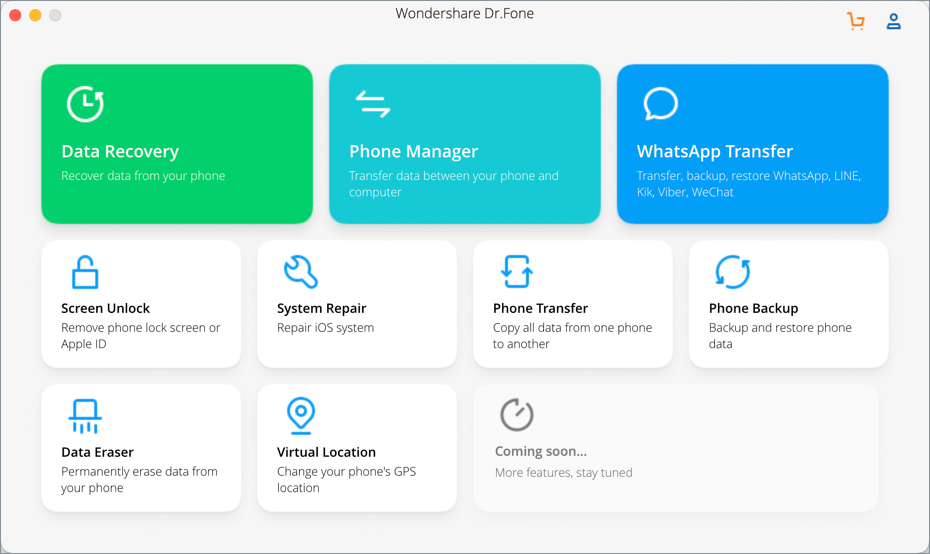Click the Data Eraser shredder icon
Viewport: 930px width, 554px height.
85,416
